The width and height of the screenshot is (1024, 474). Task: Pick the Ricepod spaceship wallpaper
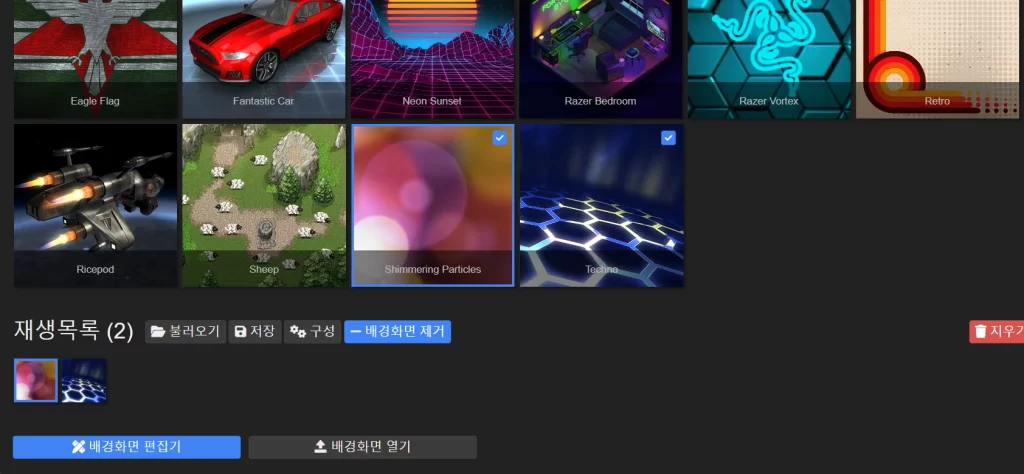[95, 205]
